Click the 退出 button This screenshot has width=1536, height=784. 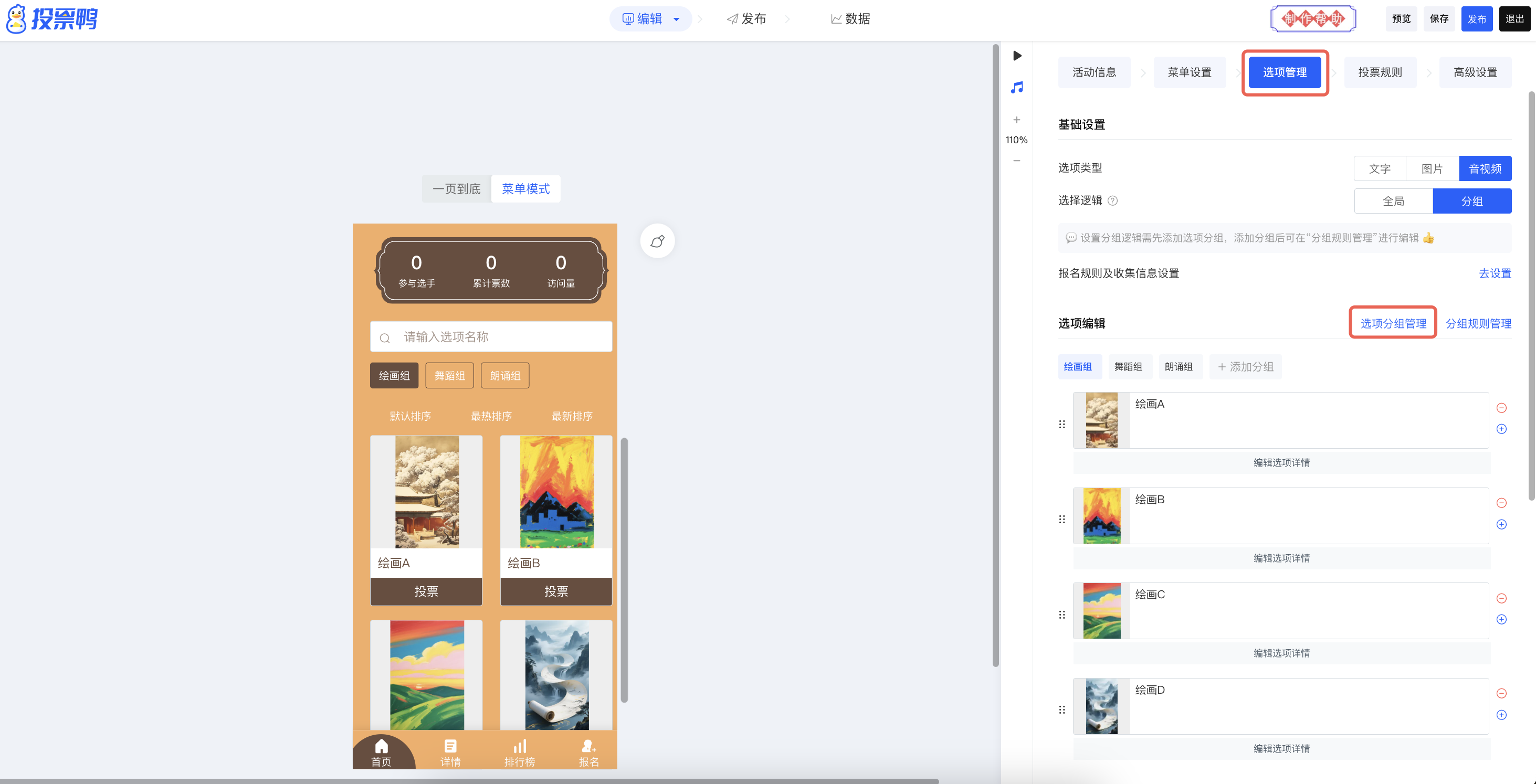pos(1515,19)
